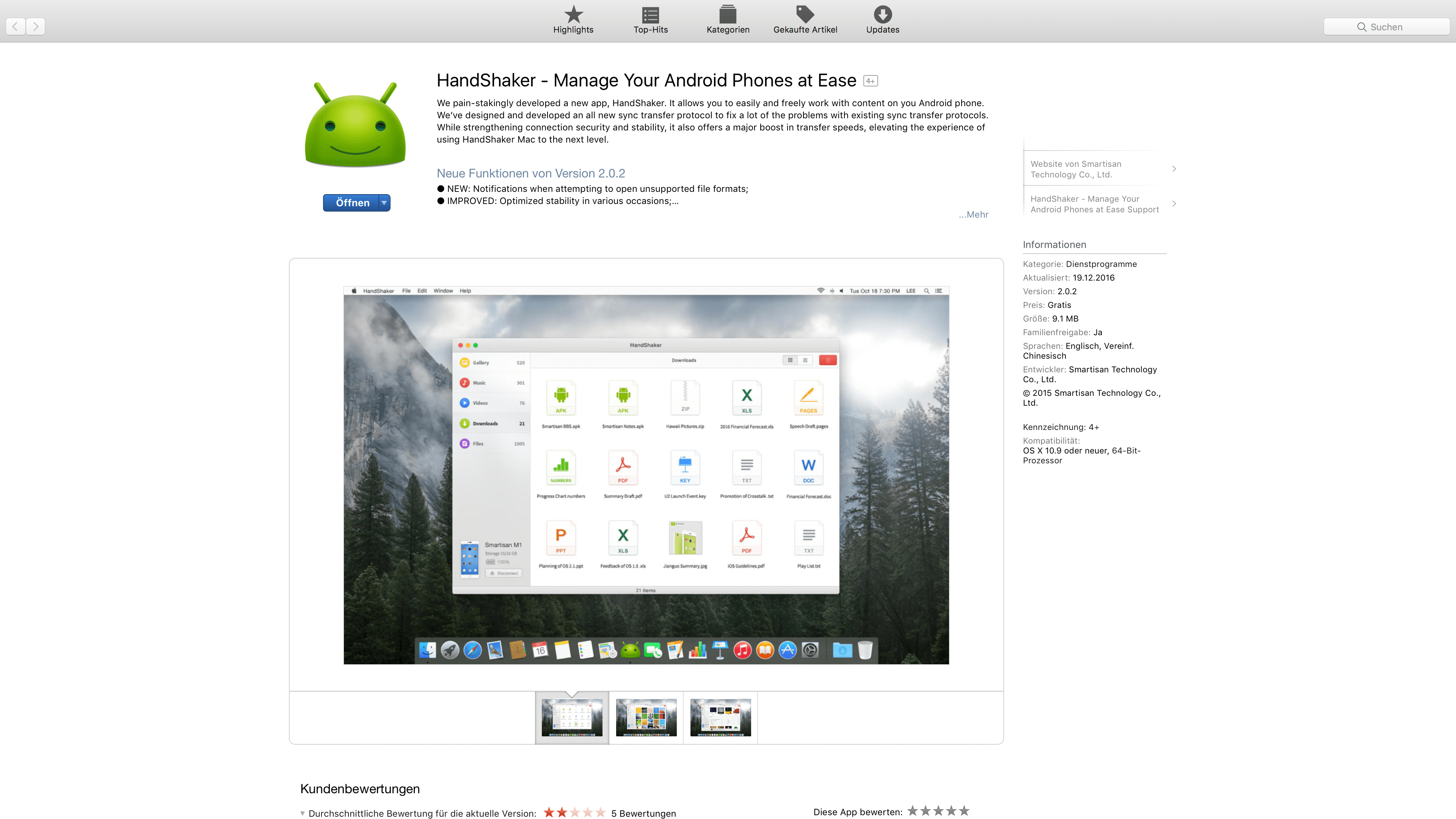Click the 'Entwickler: Smartisan Technology Co., Ltd.' row
Image resolution: width=1456 pixels, height=819 pixels.
1090,374
